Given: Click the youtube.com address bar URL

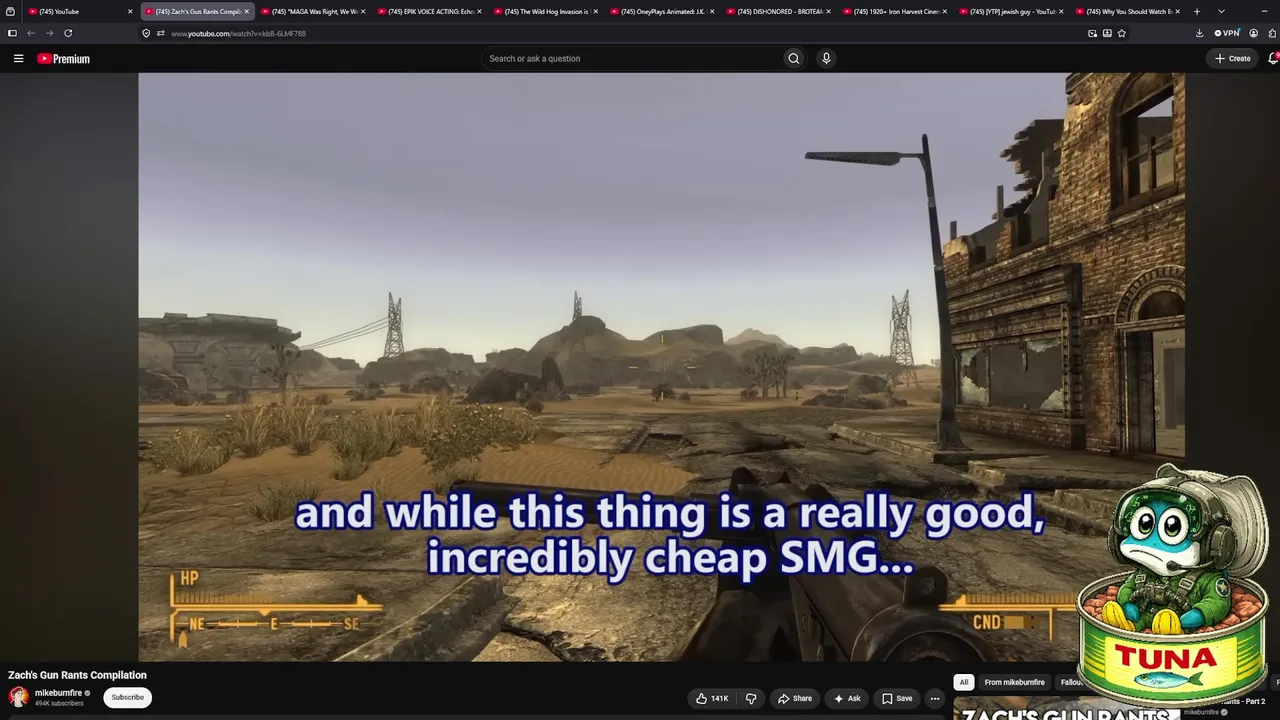Looking at the screenshot, I should coord(238,34).
